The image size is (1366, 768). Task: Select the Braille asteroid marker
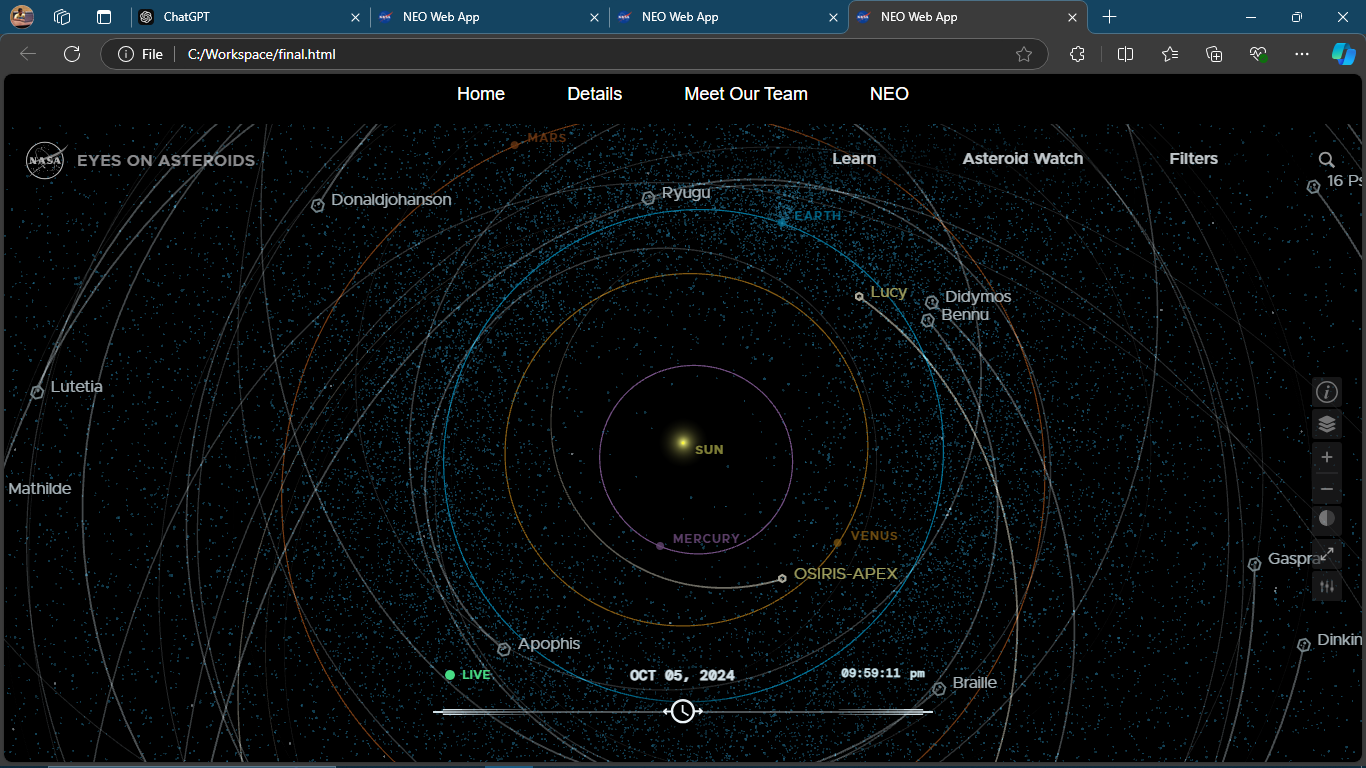(939, 689)
